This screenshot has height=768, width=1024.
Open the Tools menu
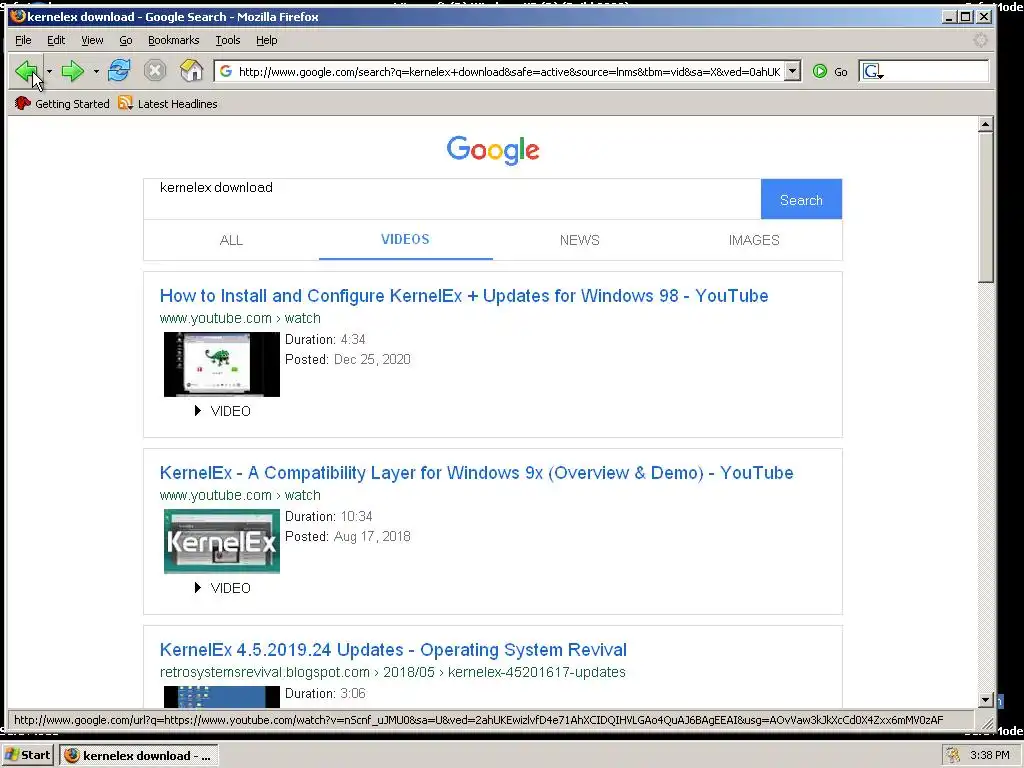(x=228, y=40)
